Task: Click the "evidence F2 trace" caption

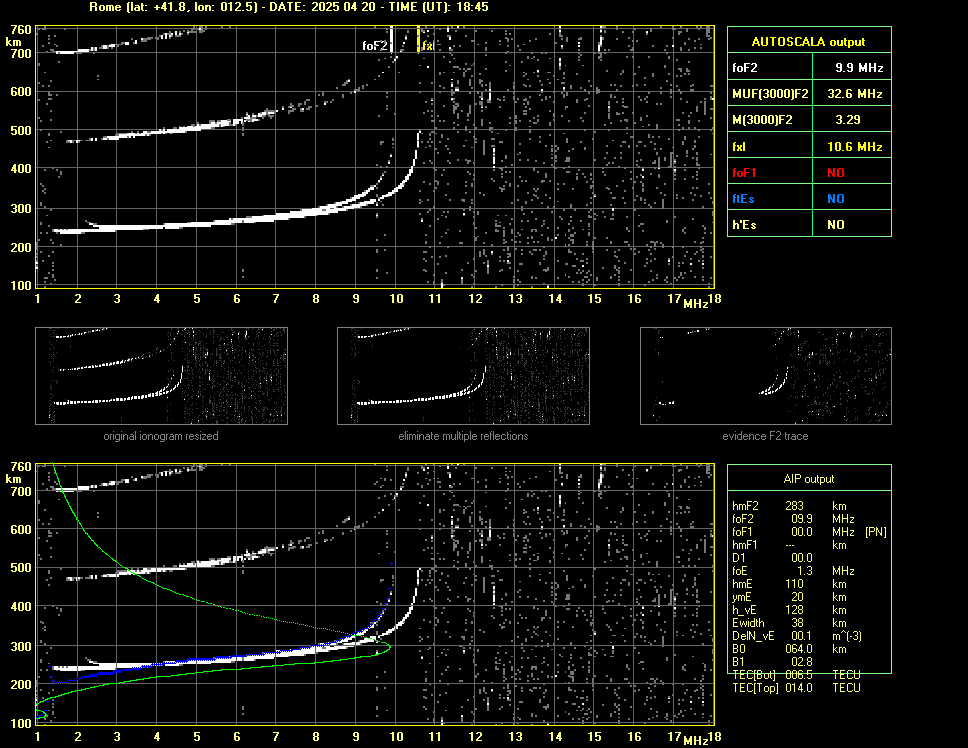Action: coord(765,436)
